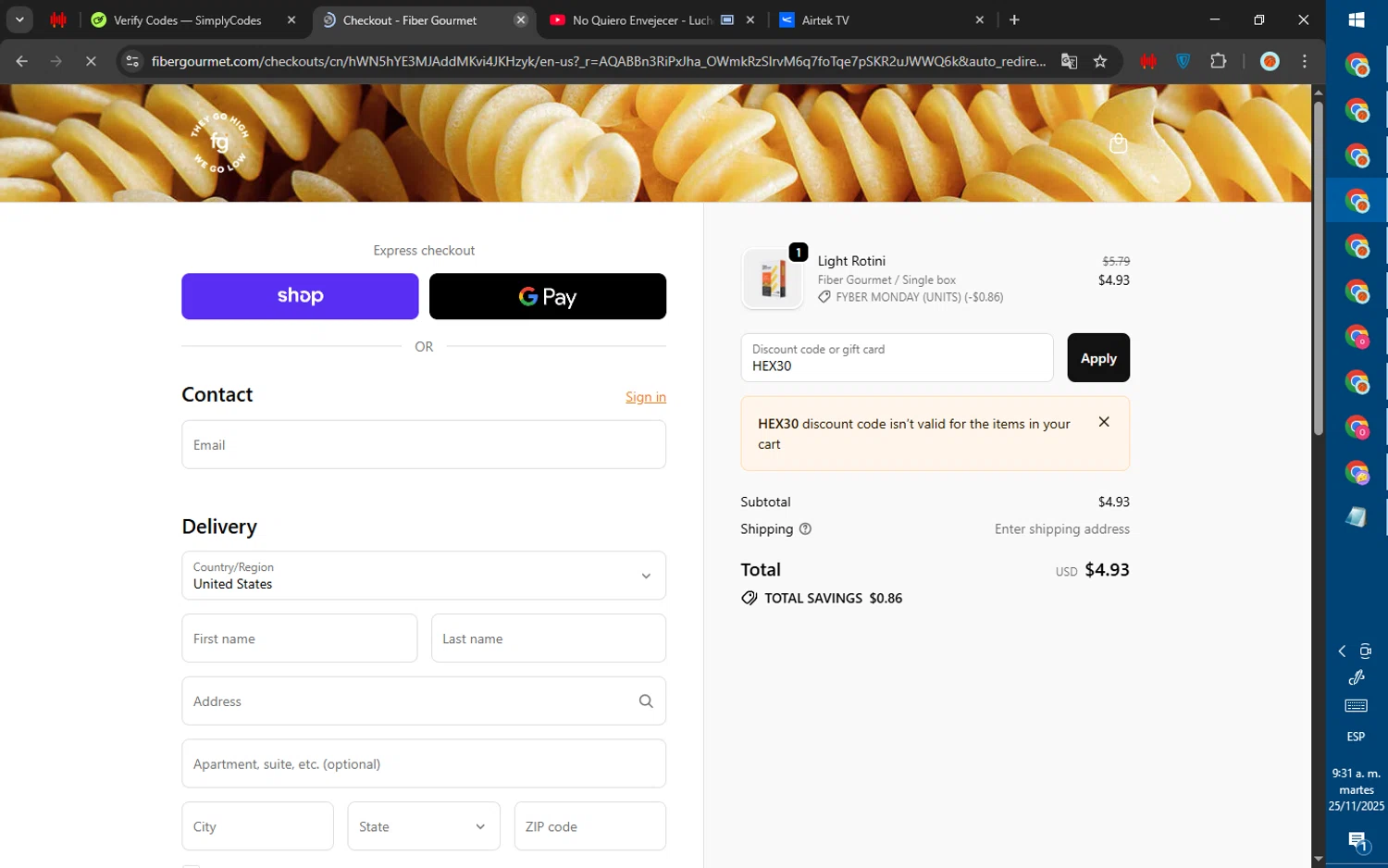The width and height of the screenshot is (1388, 868).
Task: Open the State dropdown
Action: click(424, 826)
